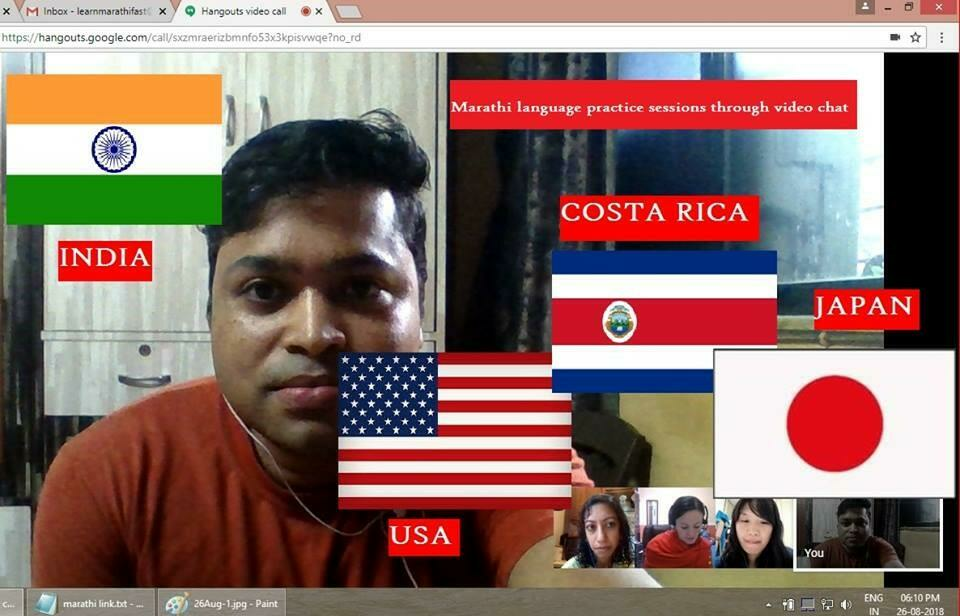Click the Chrome user profile icon
This screenshot has height=616, width=960.
coord(864,7)
